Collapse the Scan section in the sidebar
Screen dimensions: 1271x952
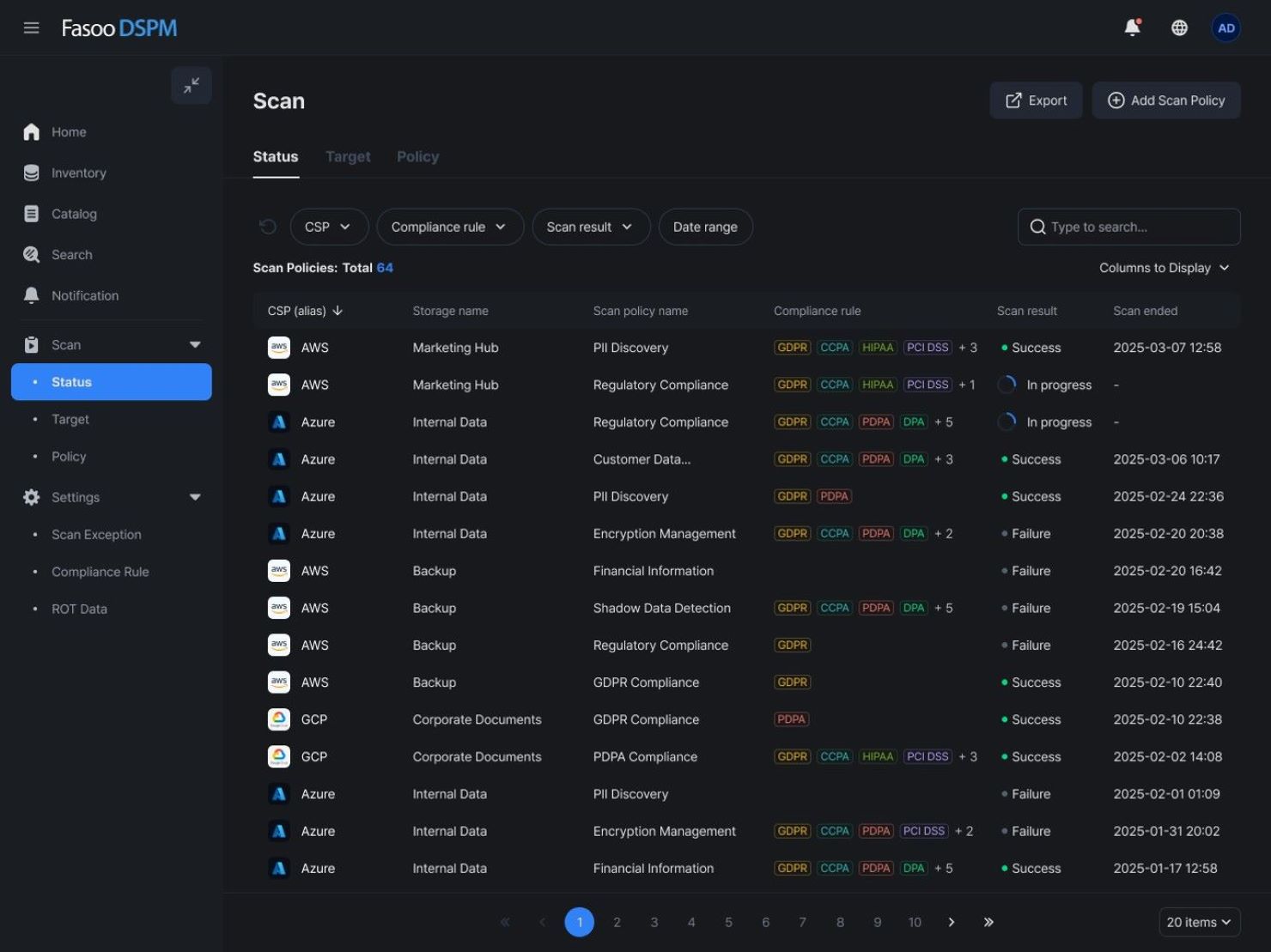point(195,344)
